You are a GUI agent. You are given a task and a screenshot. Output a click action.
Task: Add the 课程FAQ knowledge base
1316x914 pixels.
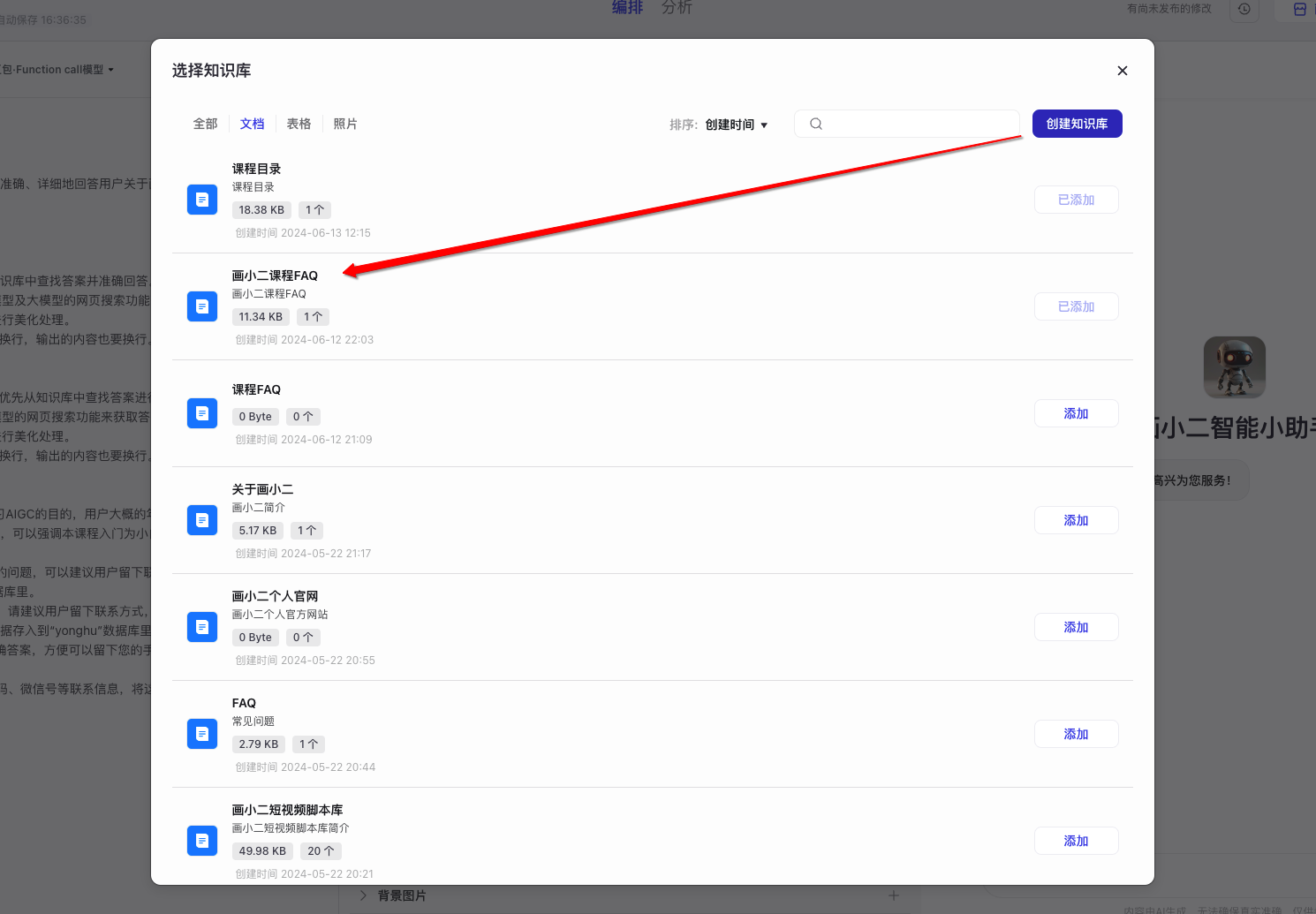[x=1076, y=413]
